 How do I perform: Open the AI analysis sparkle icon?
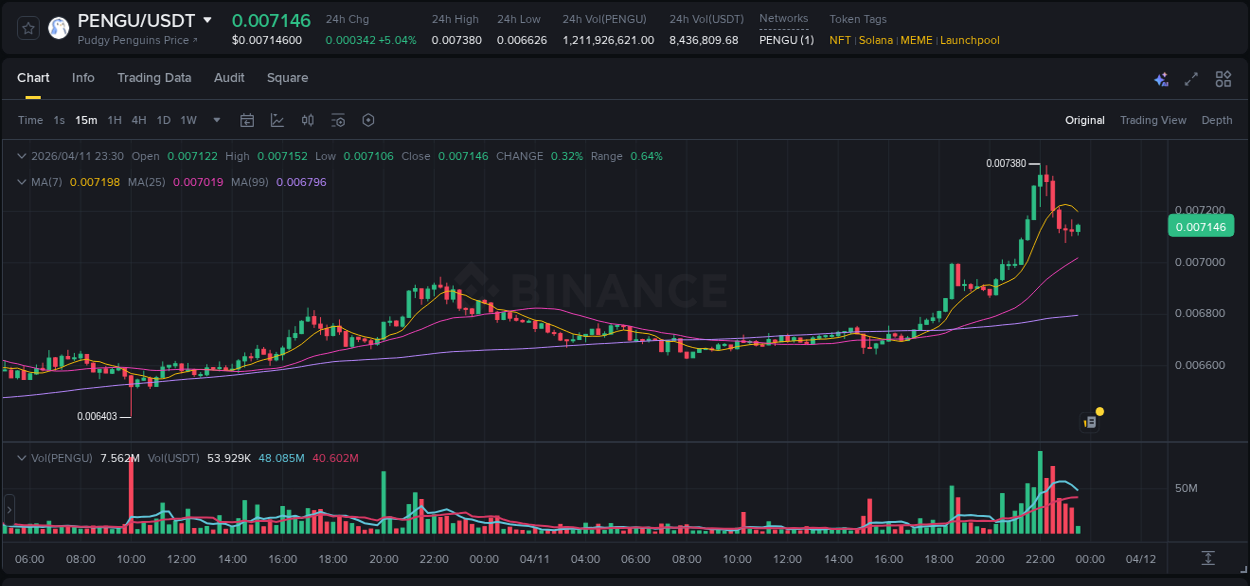pos(1161,78)
